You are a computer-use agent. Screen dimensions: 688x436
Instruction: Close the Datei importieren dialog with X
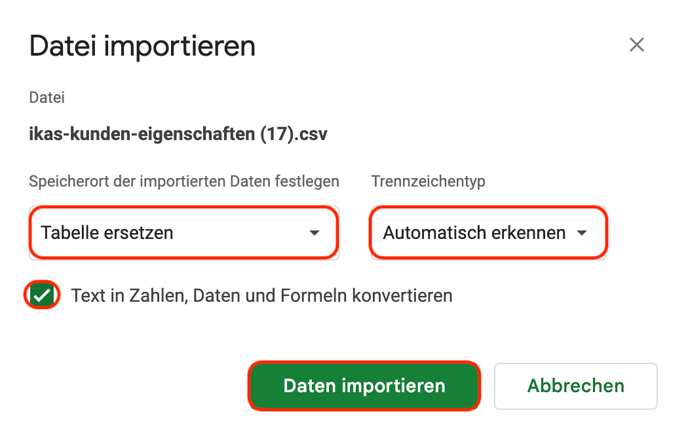click(637, 45)
